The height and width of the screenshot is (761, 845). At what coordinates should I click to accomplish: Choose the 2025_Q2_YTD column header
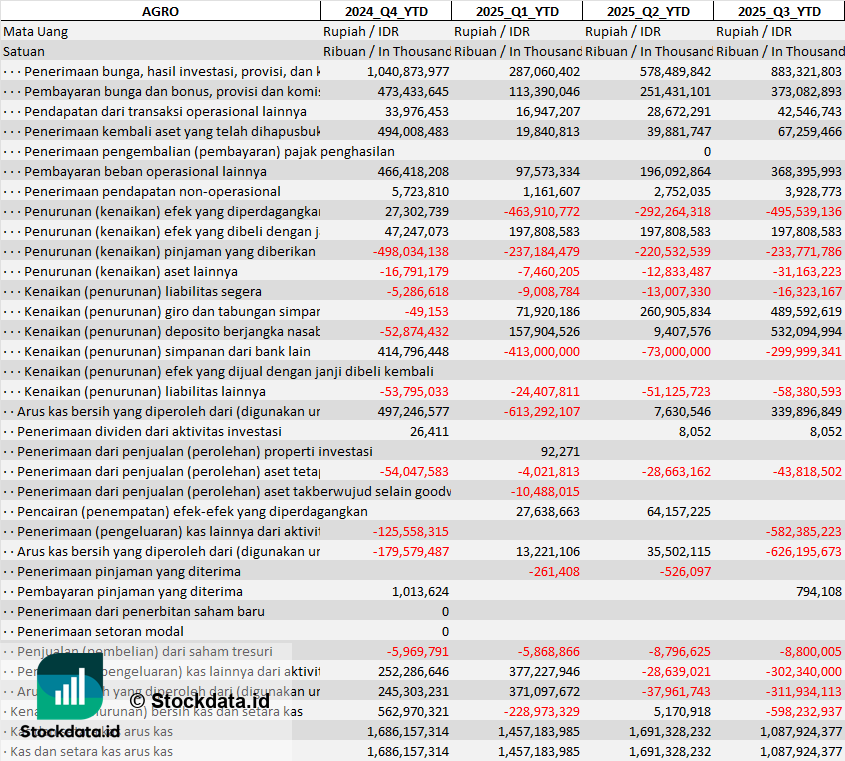[x=648, y=11]
